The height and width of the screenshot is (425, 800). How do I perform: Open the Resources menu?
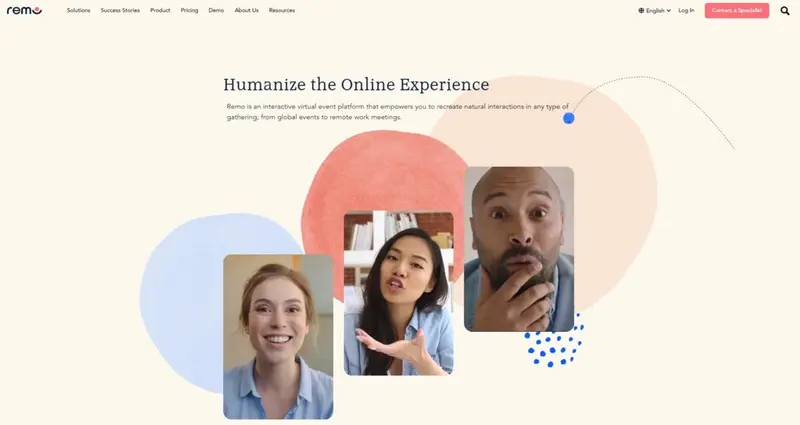282,10
